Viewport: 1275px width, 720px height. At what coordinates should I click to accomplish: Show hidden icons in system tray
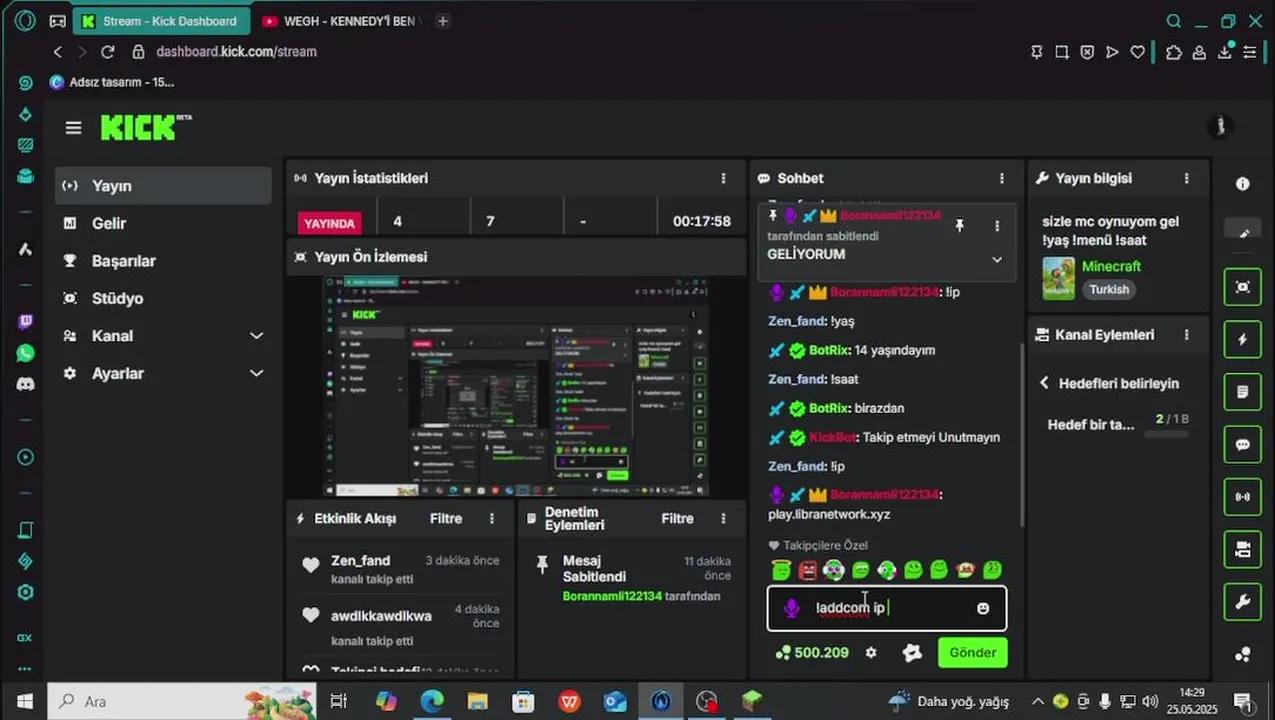(x=1037, y=701)
